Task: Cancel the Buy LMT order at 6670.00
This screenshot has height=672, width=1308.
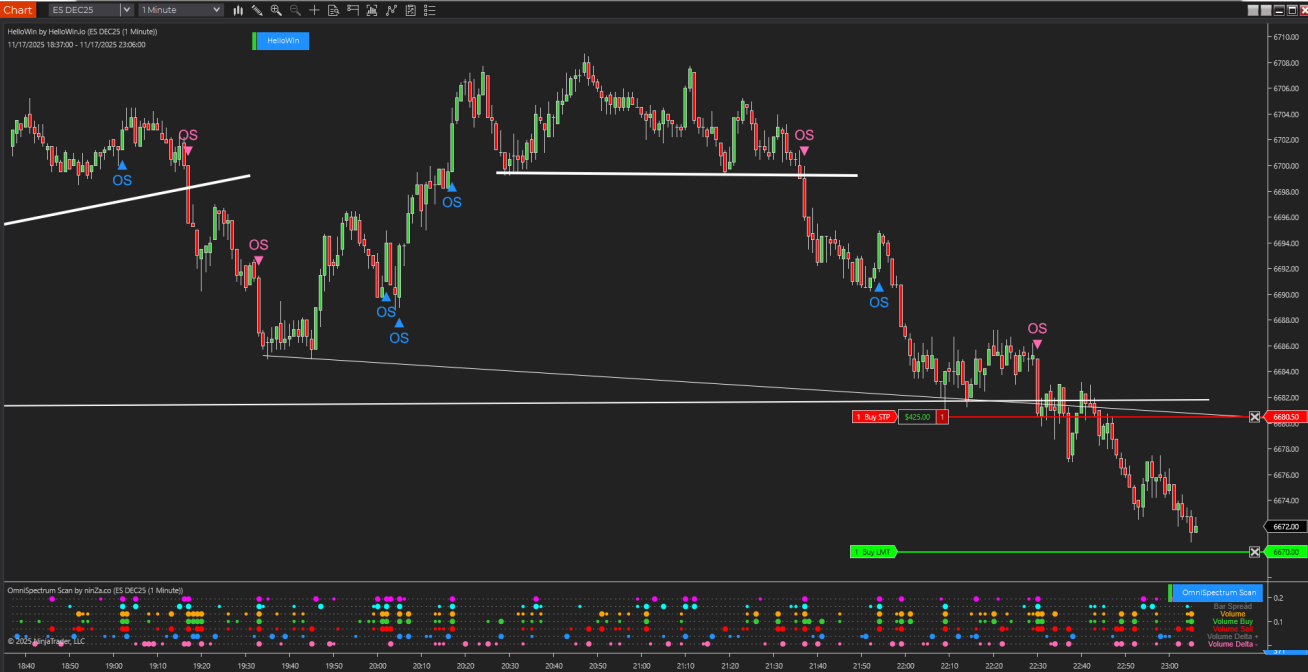Action: 1254,552
